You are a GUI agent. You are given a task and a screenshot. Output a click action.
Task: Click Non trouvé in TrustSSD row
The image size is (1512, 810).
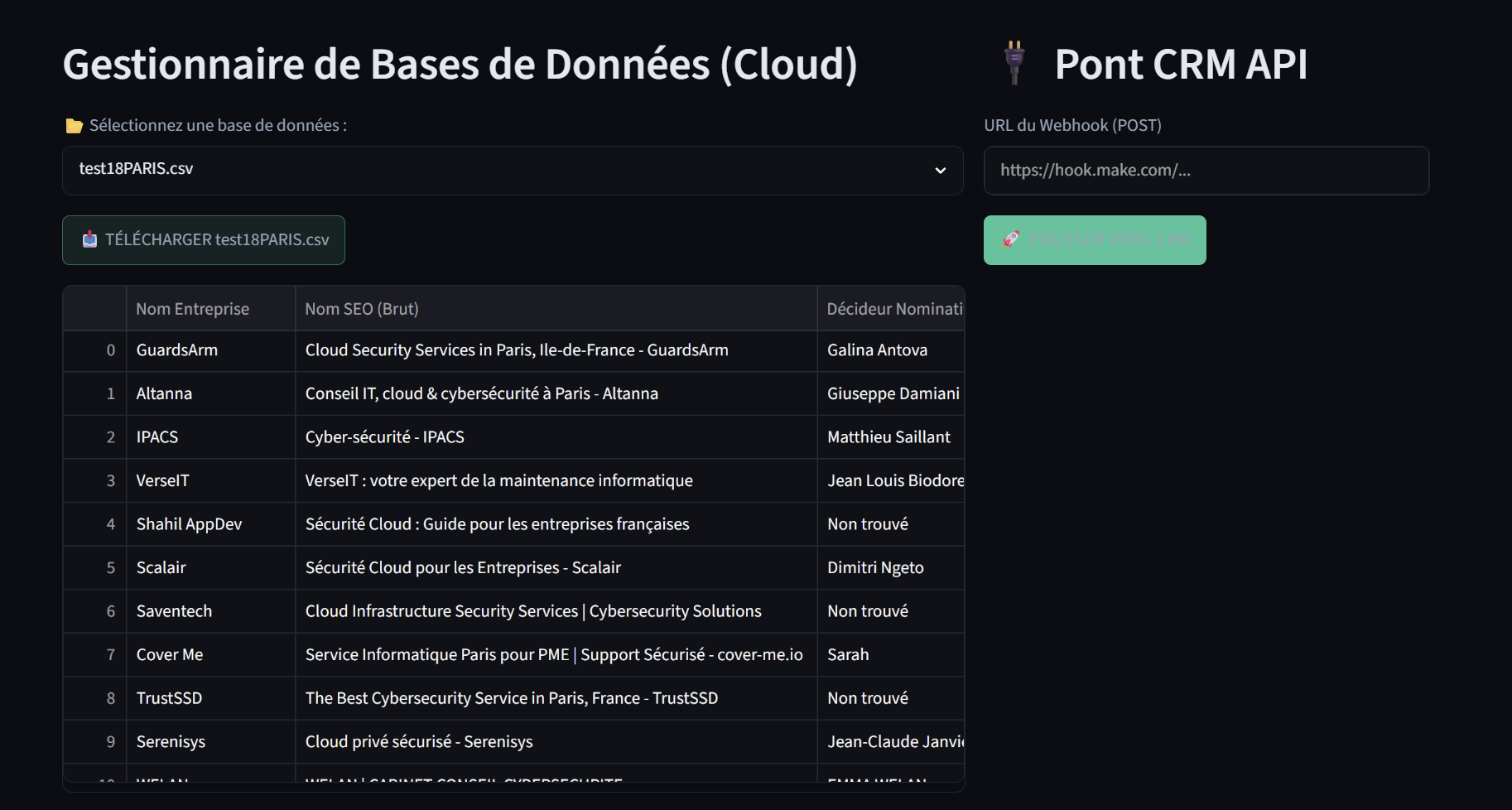[x=891, y=698]
